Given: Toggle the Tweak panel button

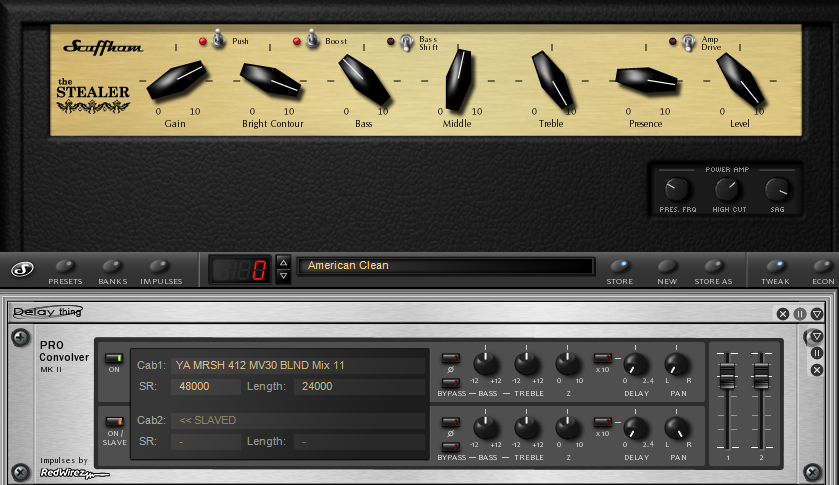Looking at the screenshot, I should (x=775, y=266).
